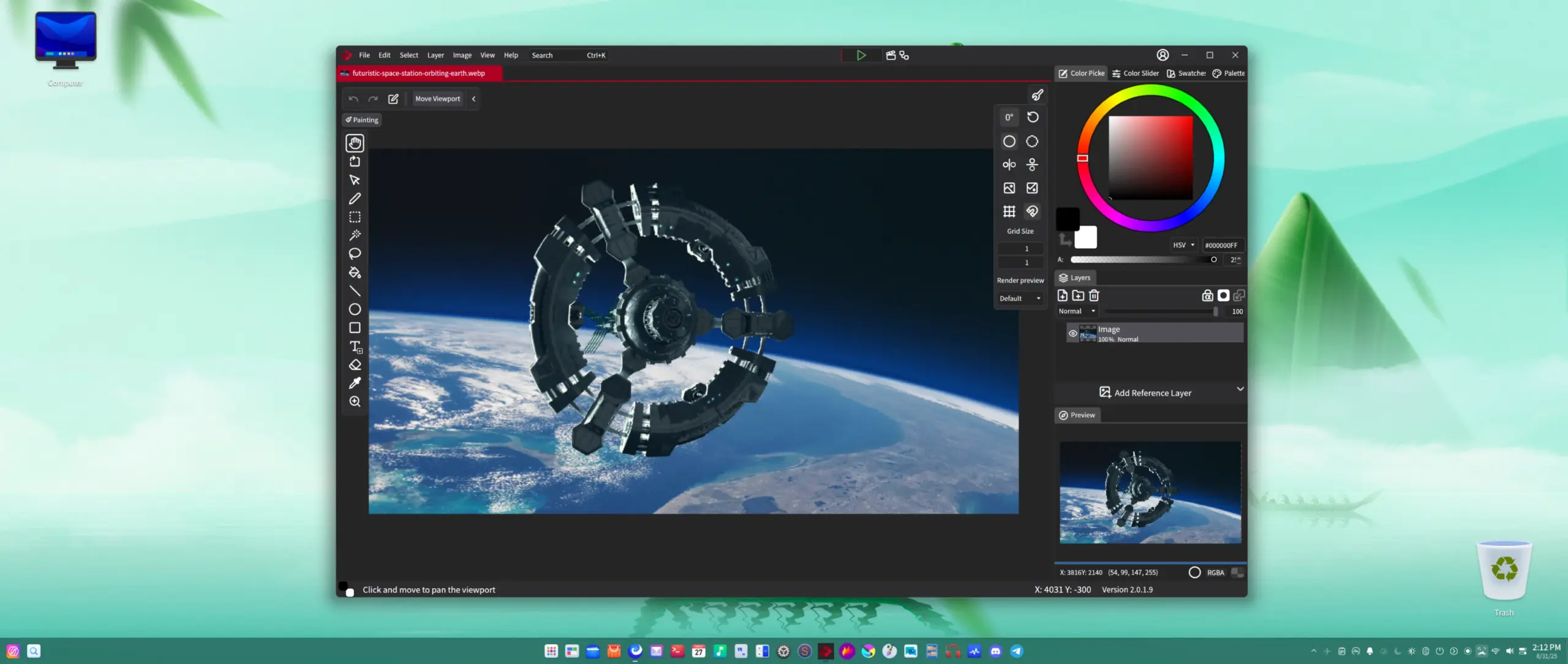This screenshot has width=1568, height=664.
Task: Toggle lock transparency (alpha lock) on layer
Action: (1207, 296)
